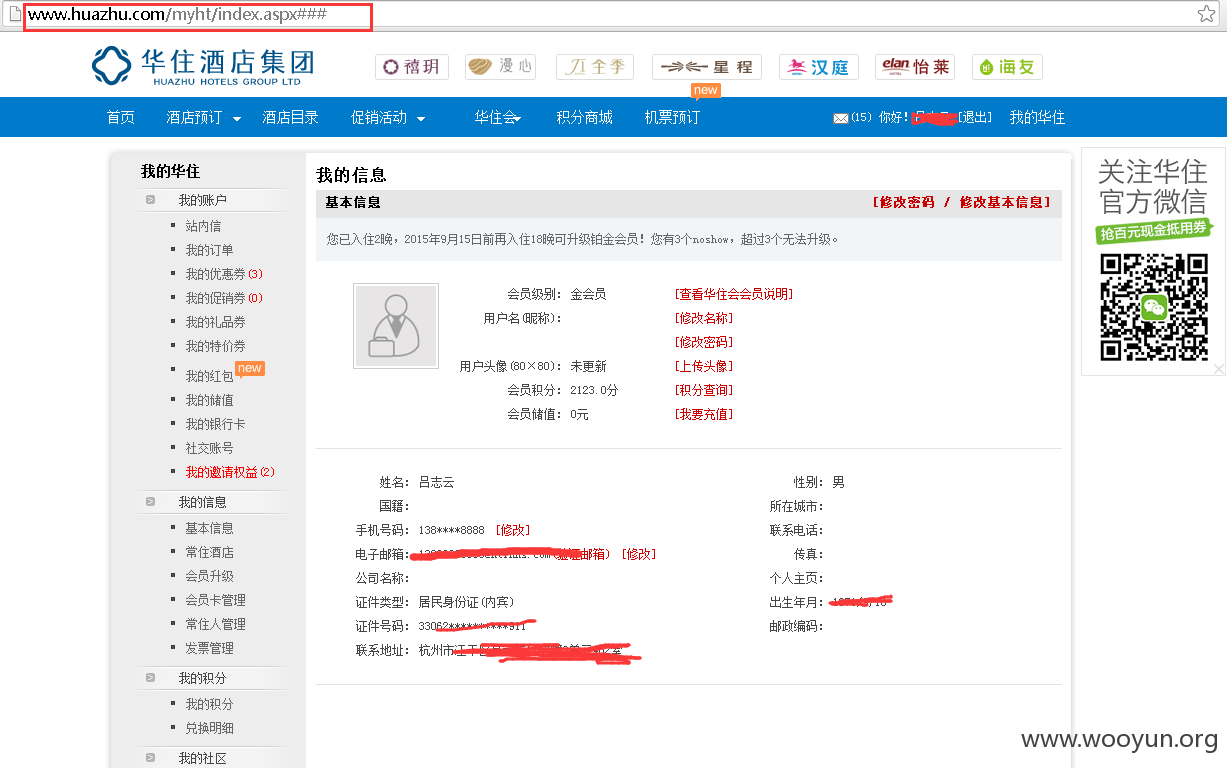Open 我的银行卡 in the sidebar

pos(215,424)
